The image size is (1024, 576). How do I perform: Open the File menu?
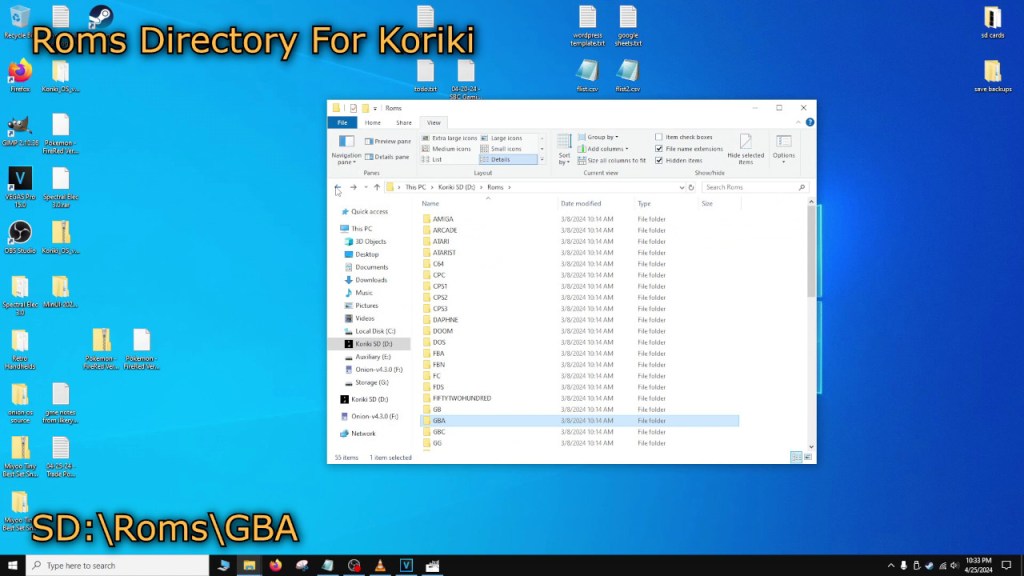tap(342, 122)
